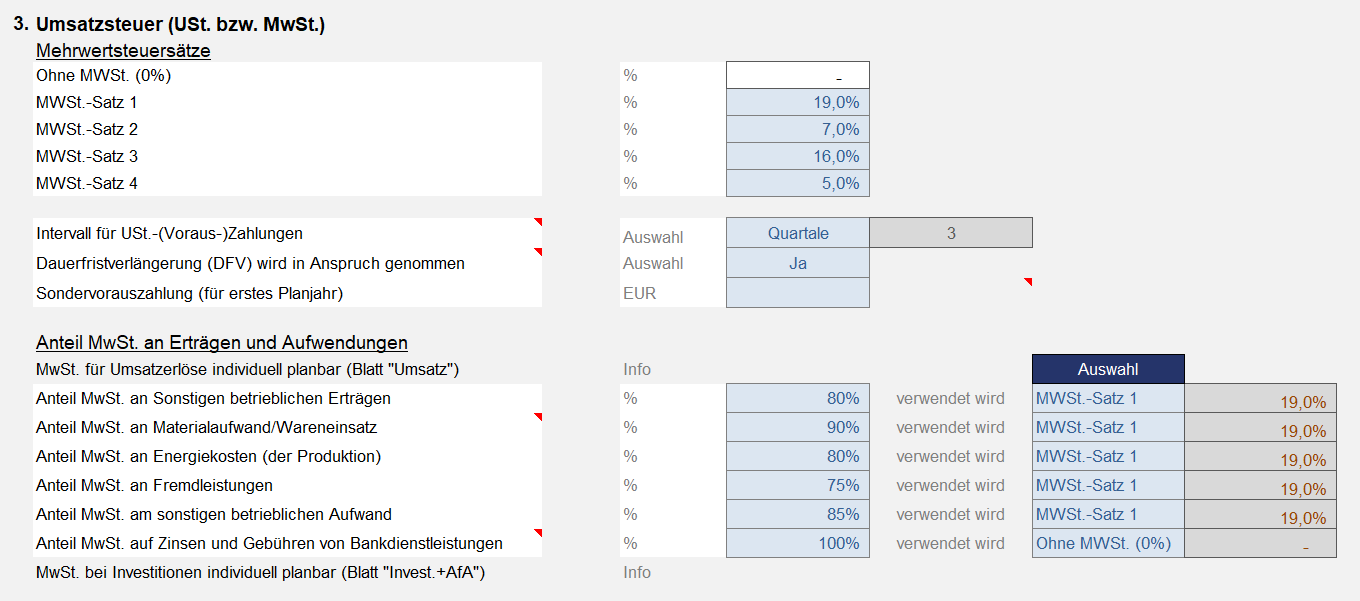Open the Quartale interval selection cell

(x=798, y=233)
